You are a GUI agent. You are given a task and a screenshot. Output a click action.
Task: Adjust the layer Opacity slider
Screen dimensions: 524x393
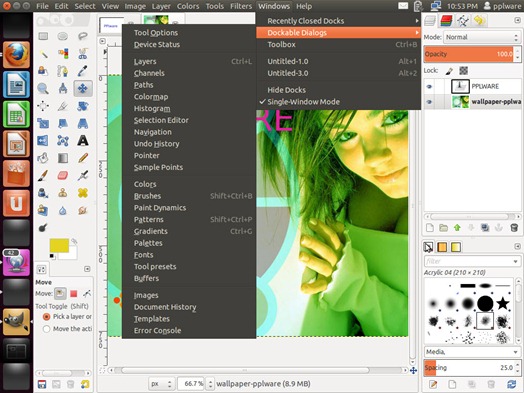click(x=469, y=54)
